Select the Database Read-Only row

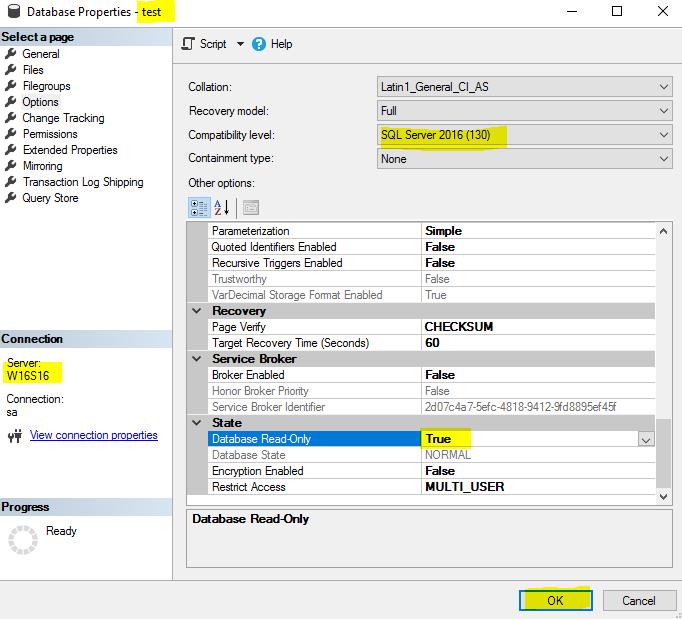click(431, 439)
